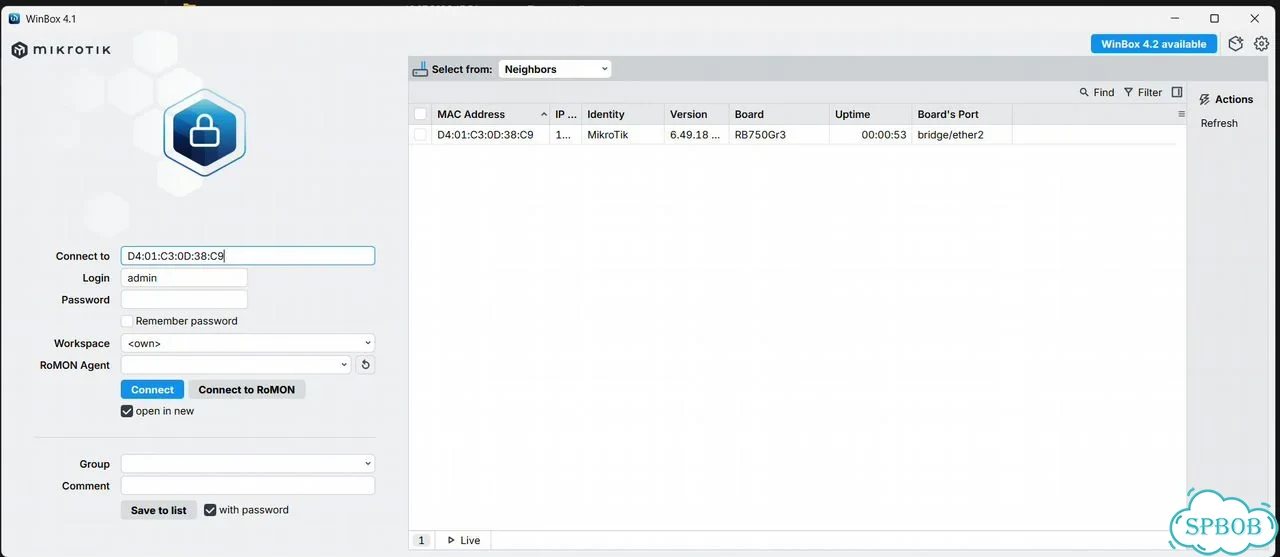Sort by Board's Port column header
This screenshot has height=557, width=1280.
tap(962, 114)
